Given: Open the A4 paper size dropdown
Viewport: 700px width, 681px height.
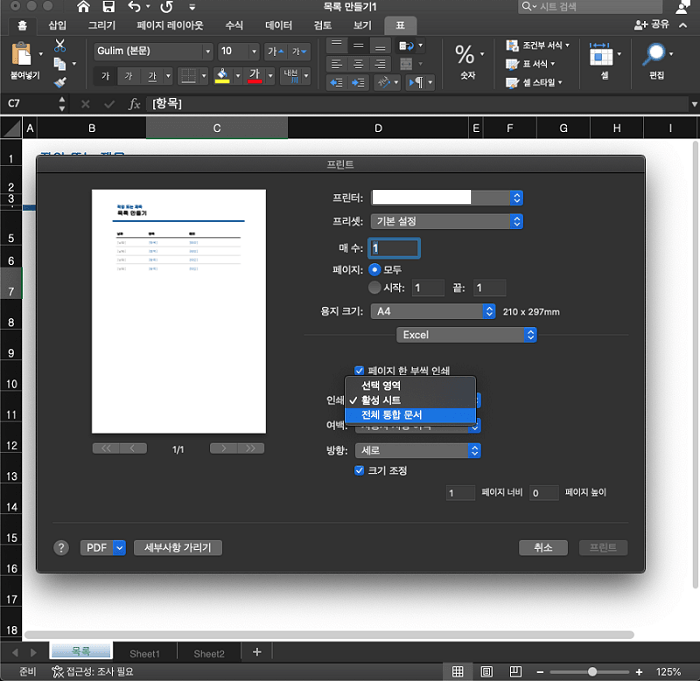Looking at the screenshot, I should pyautogui.click(x=433, y=311).
